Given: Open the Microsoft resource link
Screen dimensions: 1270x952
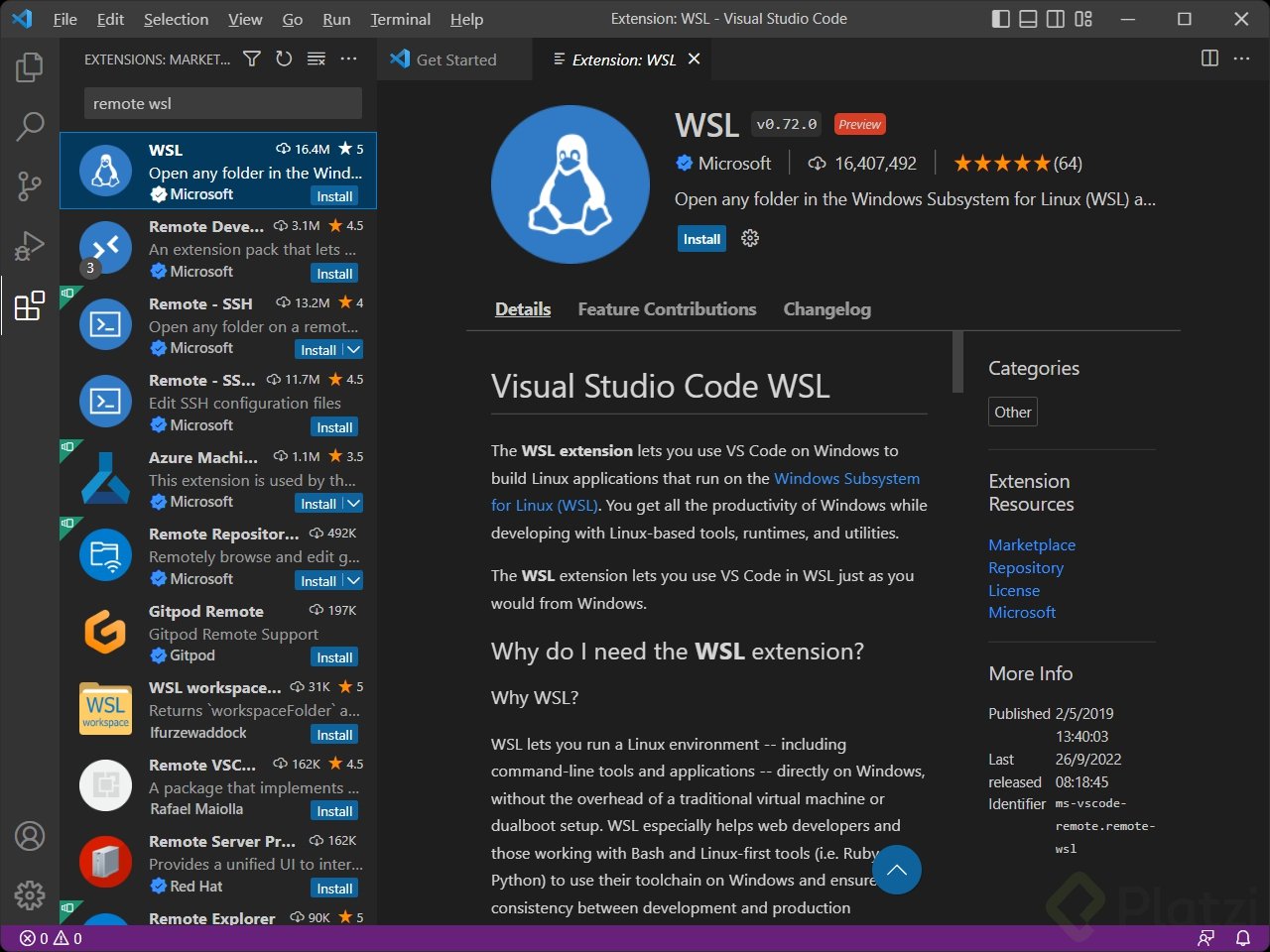Looking at the screenshot, I should click(1022, 613).
